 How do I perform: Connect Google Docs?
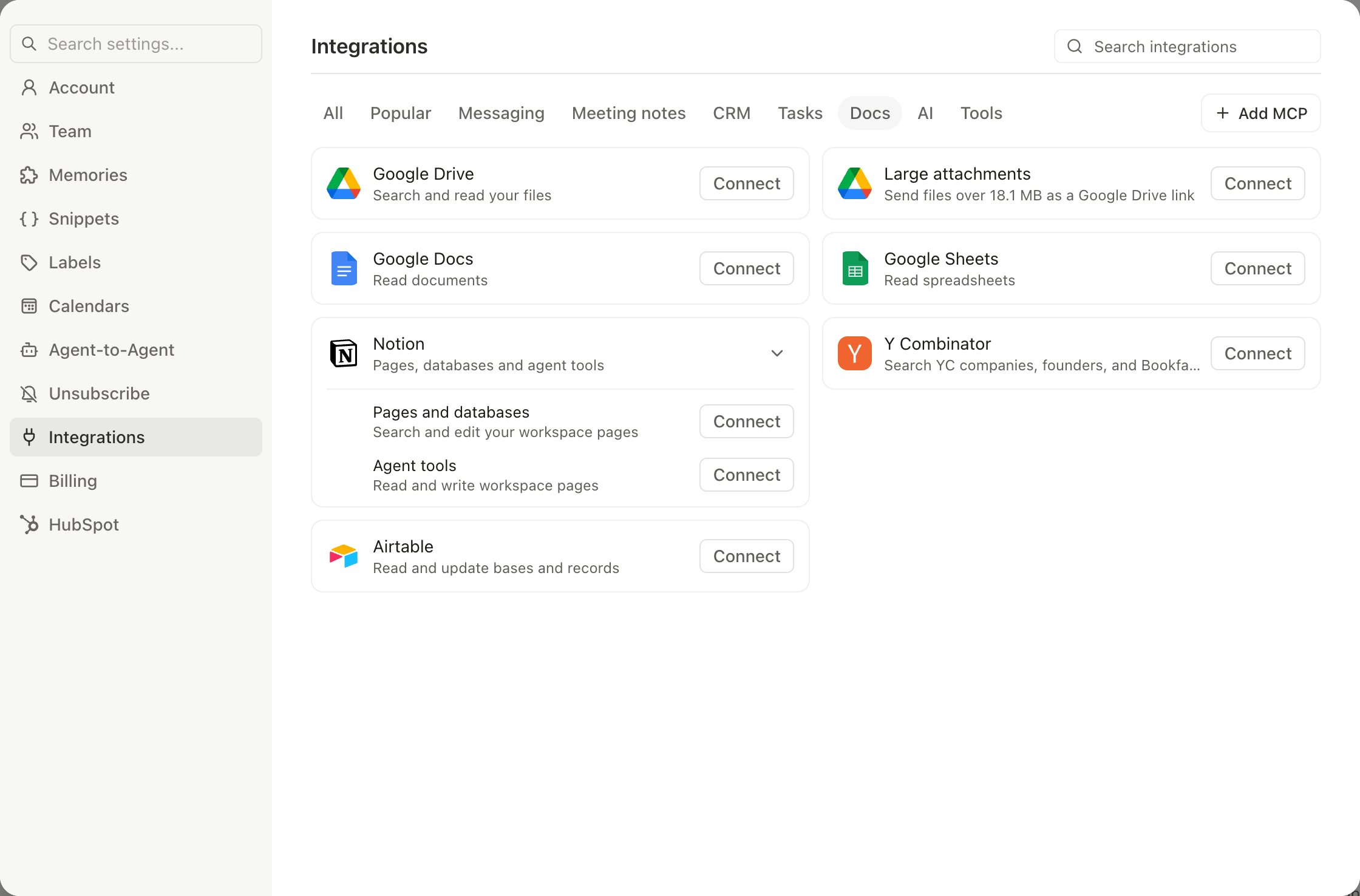(747, 268)
